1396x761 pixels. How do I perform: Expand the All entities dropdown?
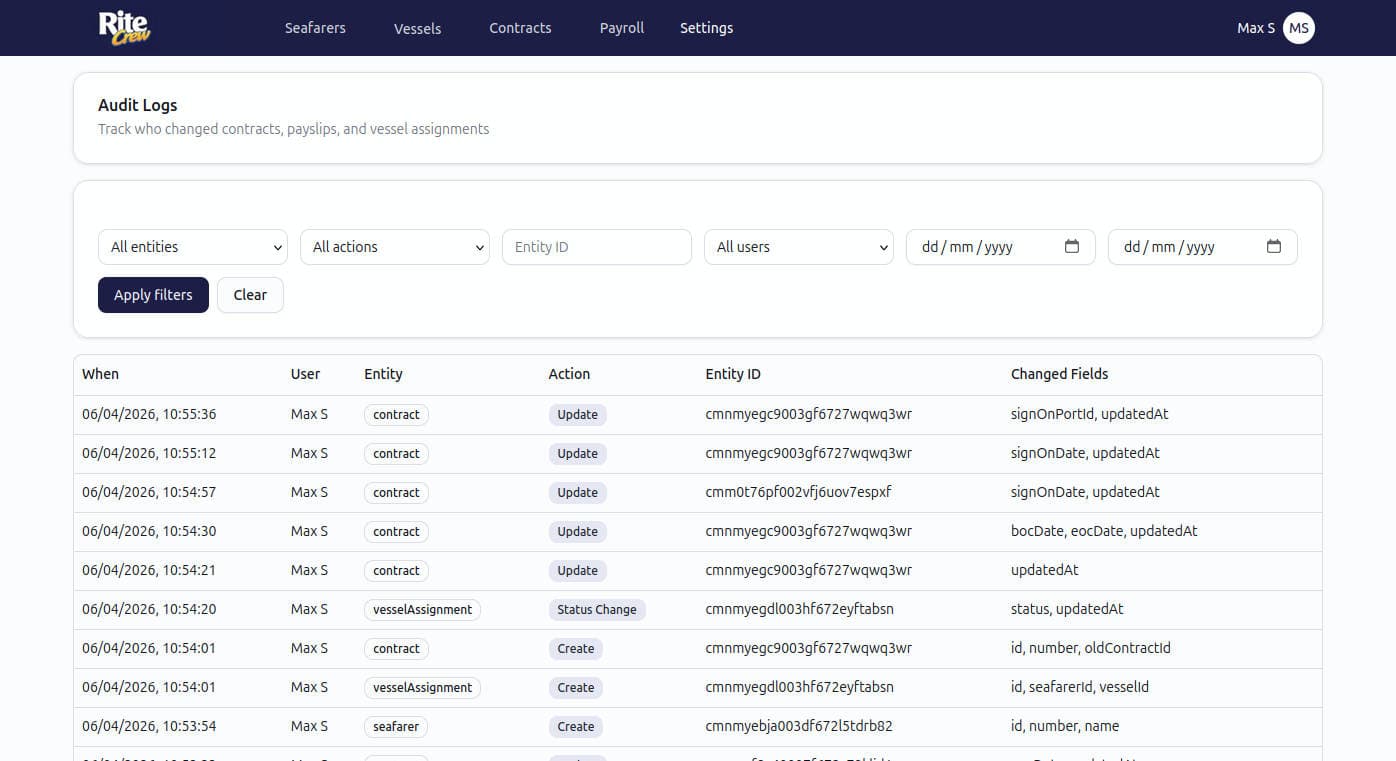pyautogui.click(x=193, y=247)
